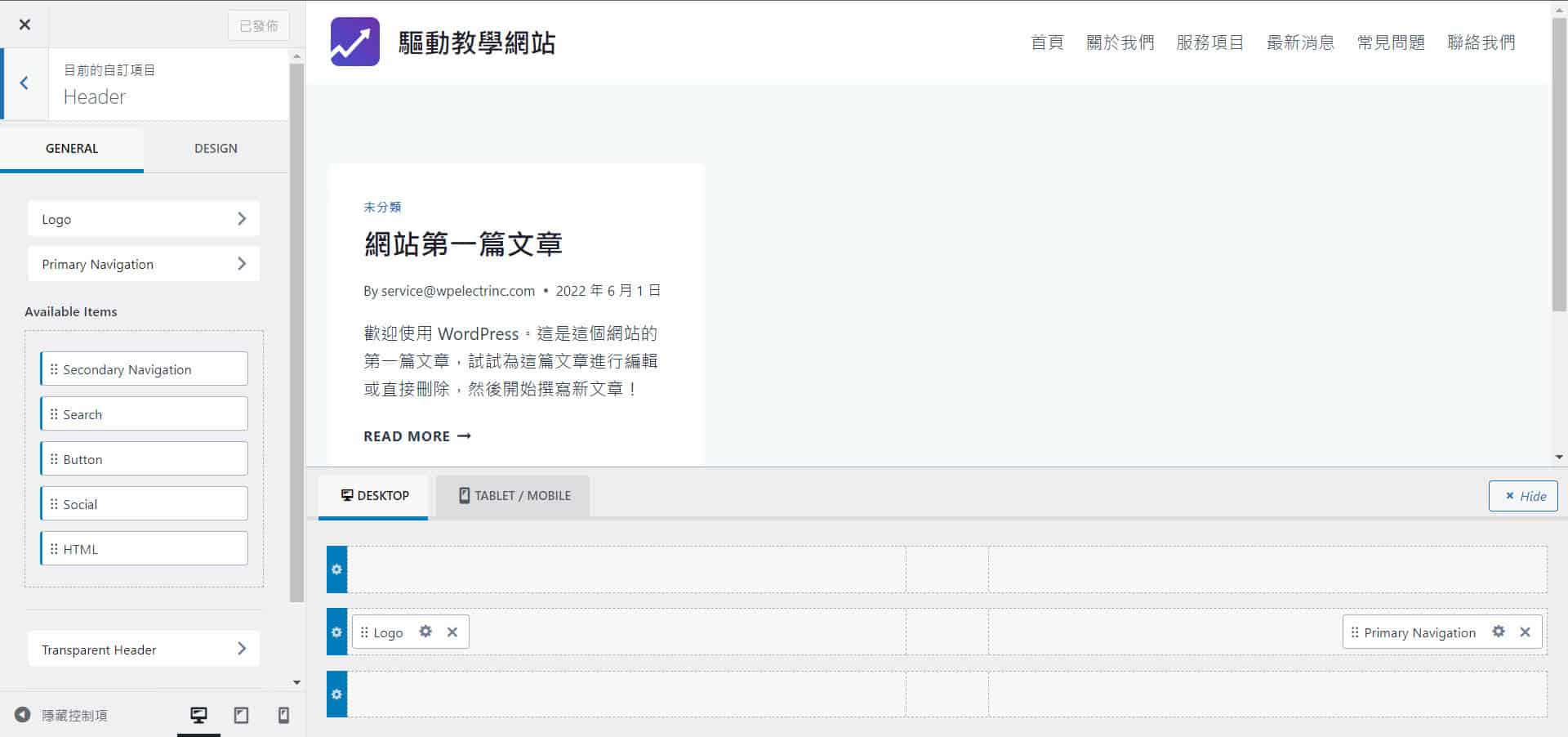Switch preview to tablet device icon
Screen dimensions: 1568x737
241,716
